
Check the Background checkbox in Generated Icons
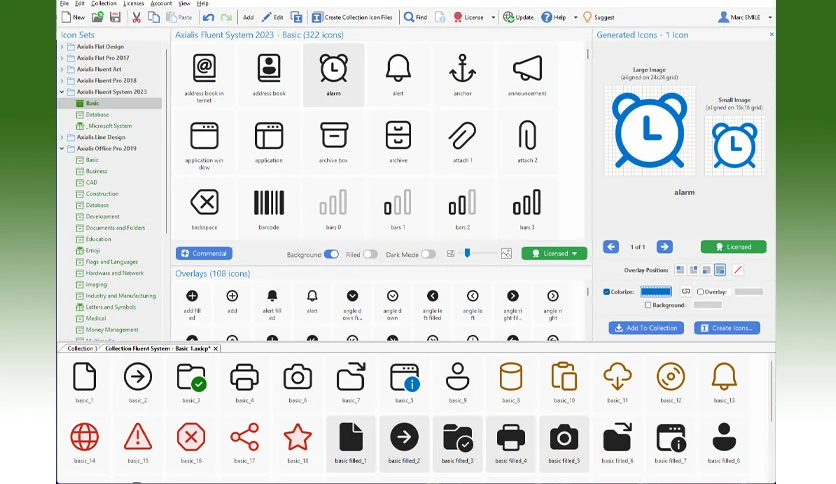pyautogui.click(x=648, y=305)
